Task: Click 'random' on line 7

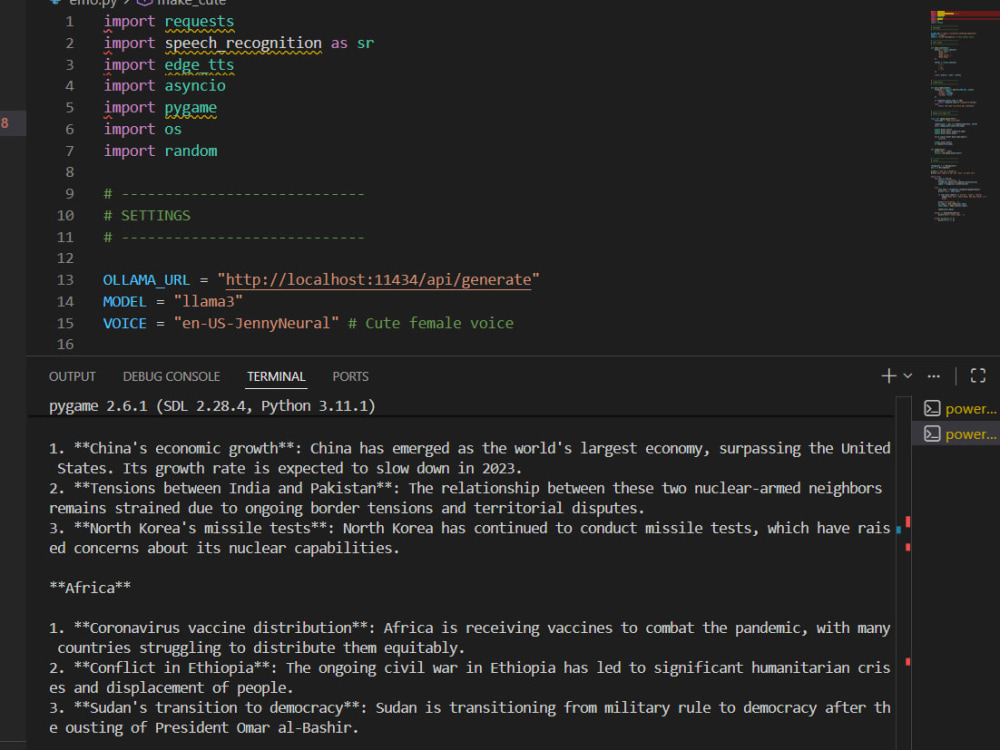Action: [191, 151]
